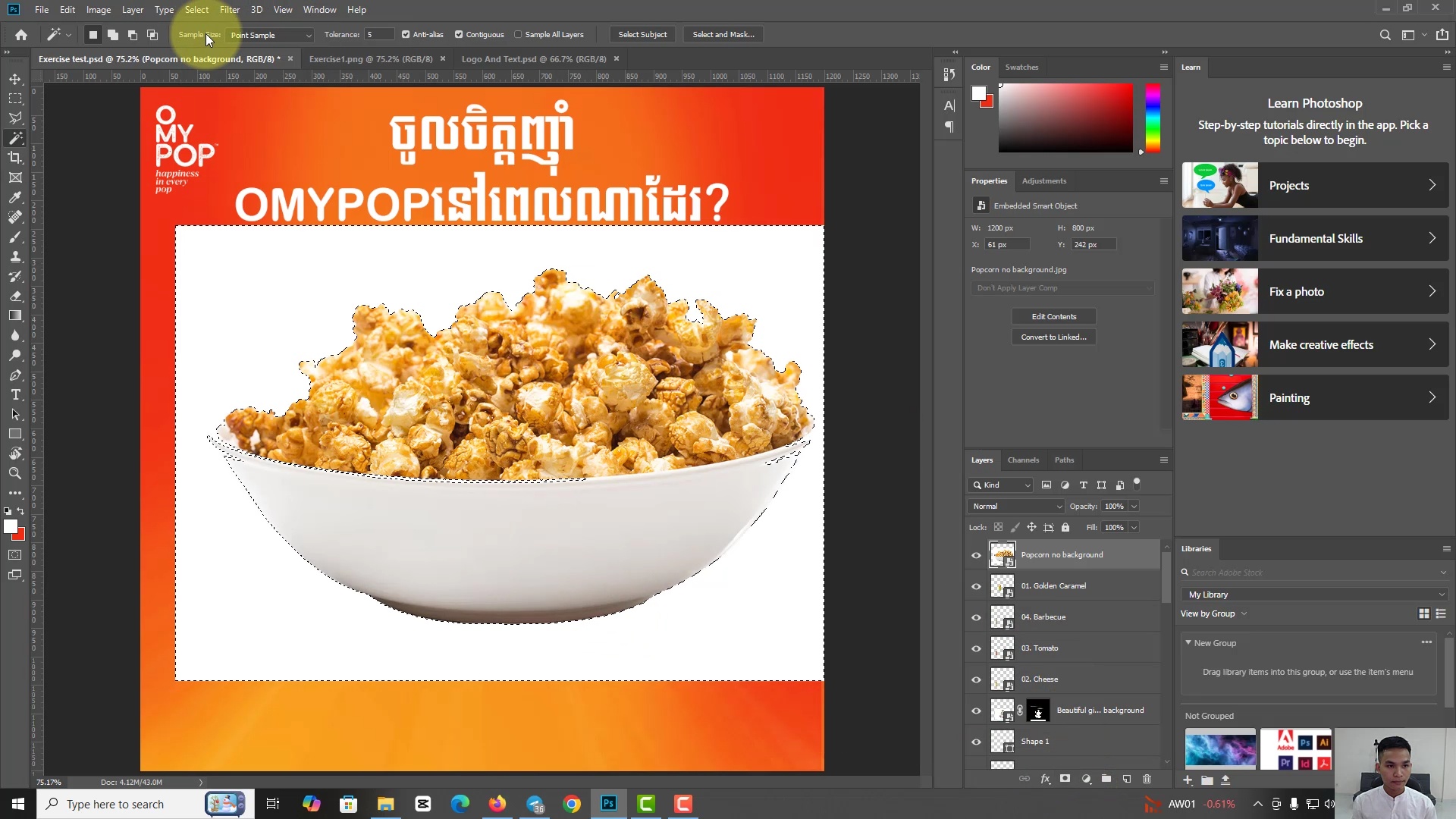Switch to the Channels tab
The height and width of the screenshot is (819, 1456).
click(1023, 460)
